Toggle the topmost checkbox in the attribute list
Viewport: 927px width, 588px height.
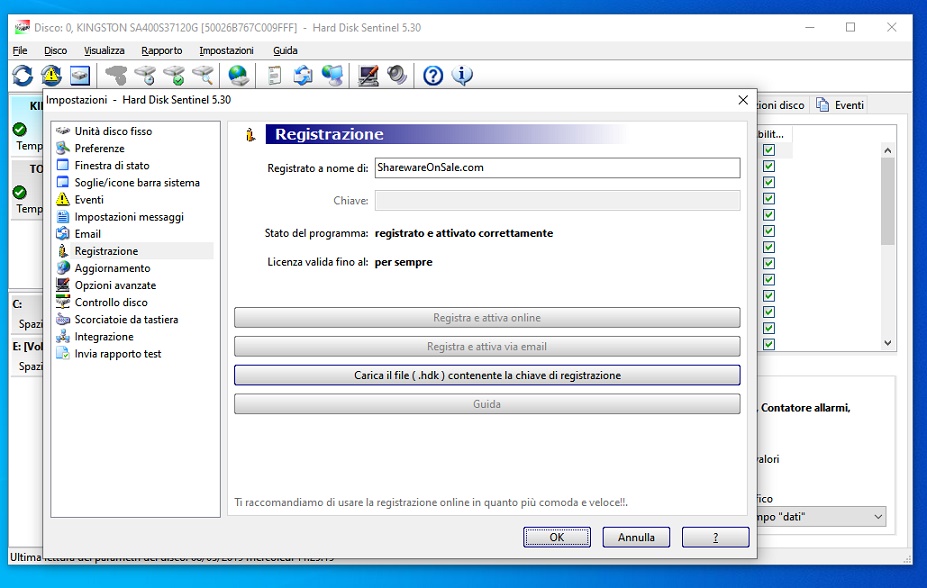click(x=769, y=150)
